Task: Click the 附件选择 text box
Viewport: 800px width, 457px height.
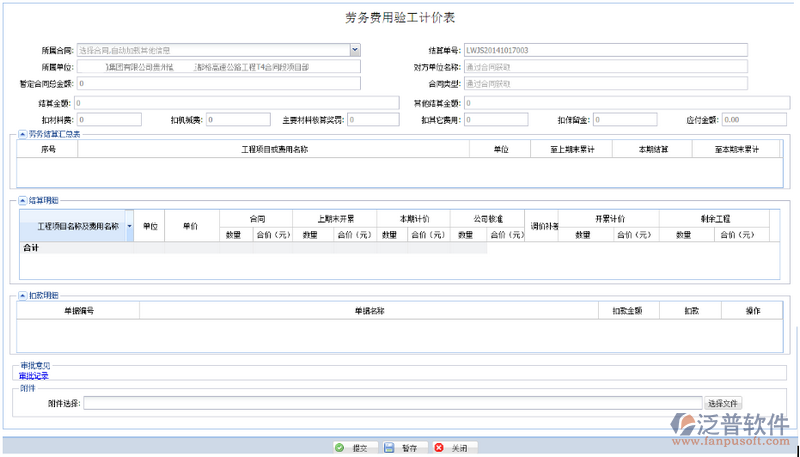Action: tap(390, 403)
